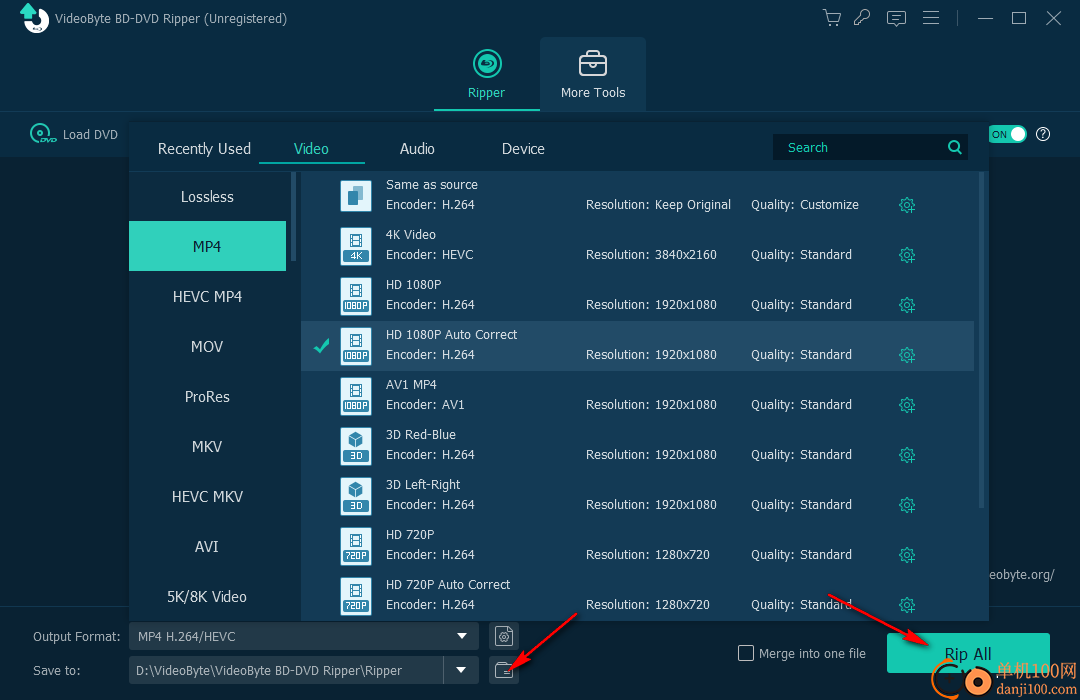Viewport: 1080px width, 700px height.
Task: Select the 3D Red-Blue preset icon
Action: pos(356,445)
